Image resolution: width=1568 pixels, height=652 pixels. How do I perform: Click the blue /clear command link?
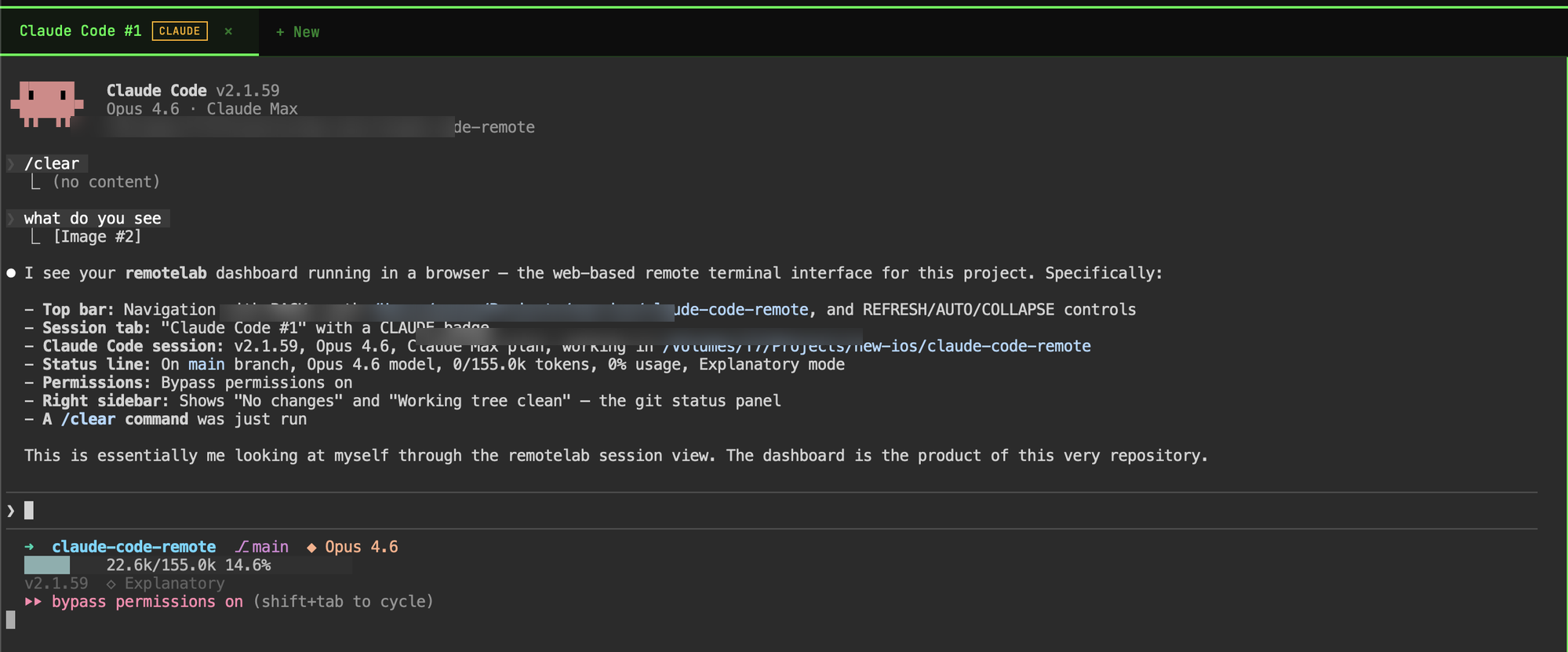(x=88, y=419)
